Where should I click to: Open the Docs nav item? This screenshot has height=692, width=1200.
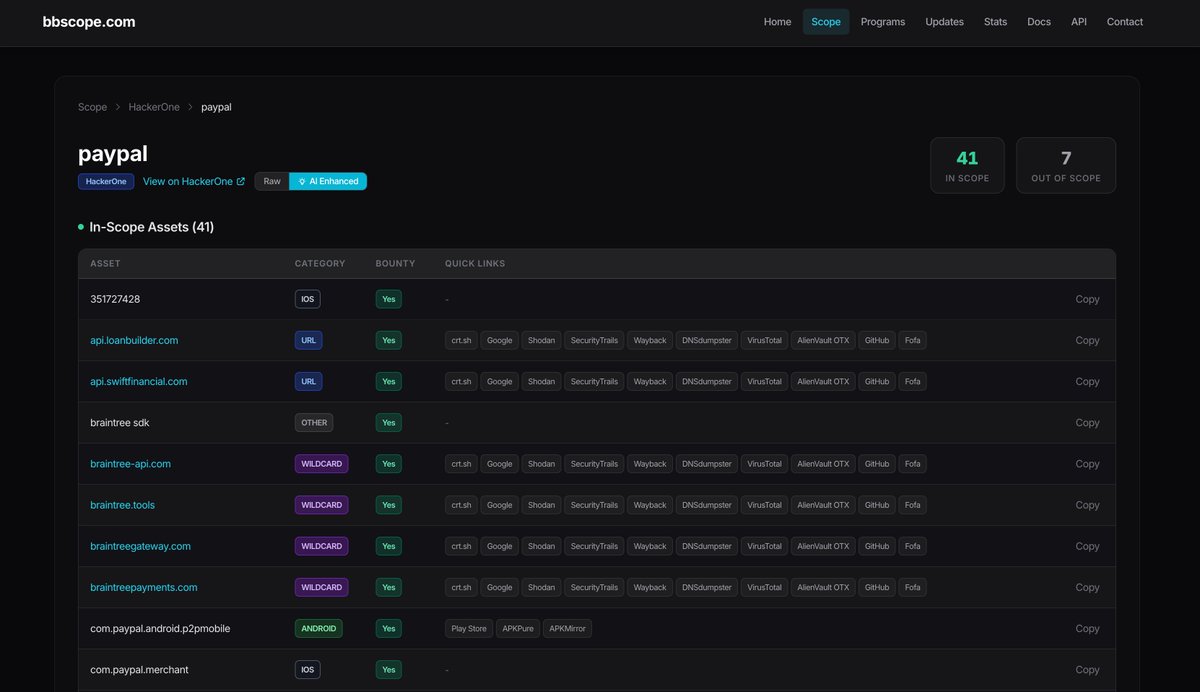coord(1039,22)
